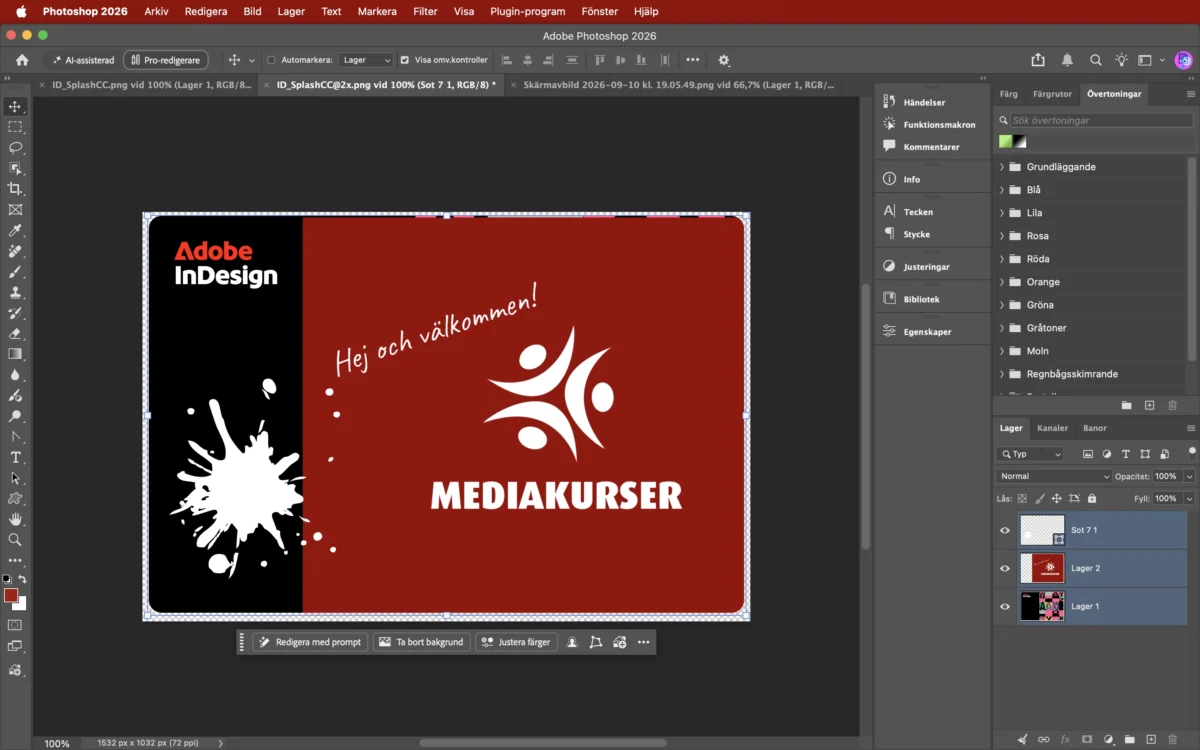This screenshot has height=750, width=1200.
Task: Toggle lock transparent pixels icon
Action: (x=1022, y=498)
